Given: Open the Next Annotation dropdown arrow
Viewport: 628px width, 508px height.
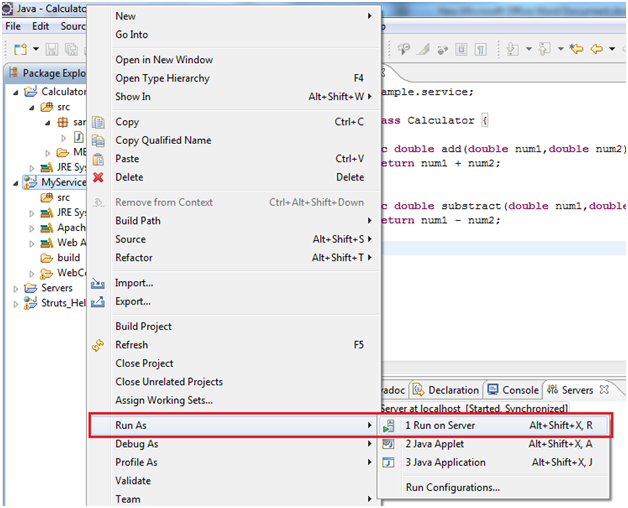Looking at the screenshot, I should (529, 49).
